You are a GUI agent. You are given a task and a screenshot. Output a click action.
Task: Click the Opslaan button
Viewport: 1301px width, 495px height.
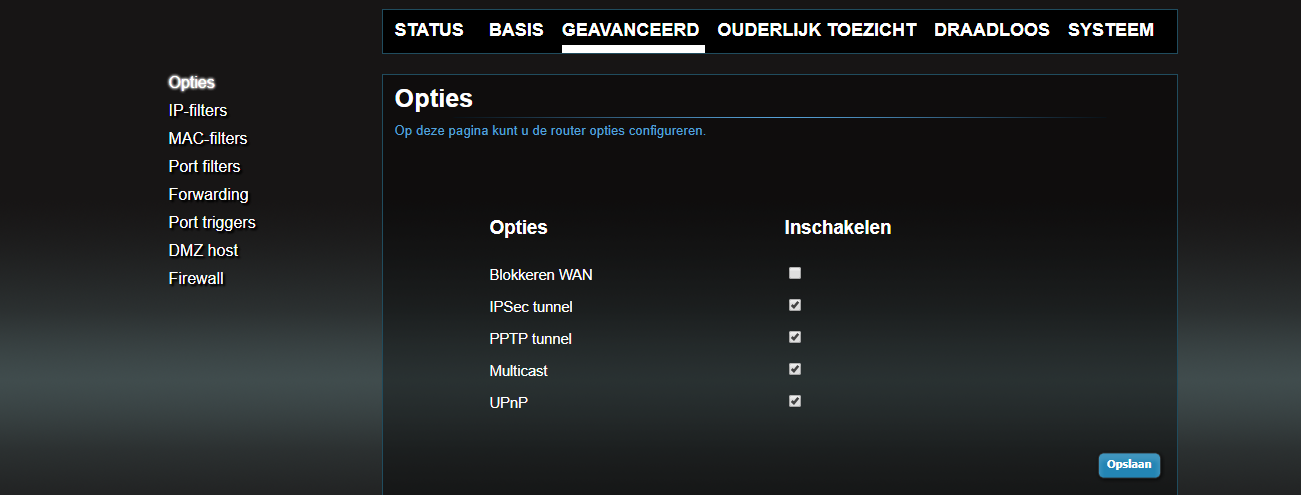1129,465
